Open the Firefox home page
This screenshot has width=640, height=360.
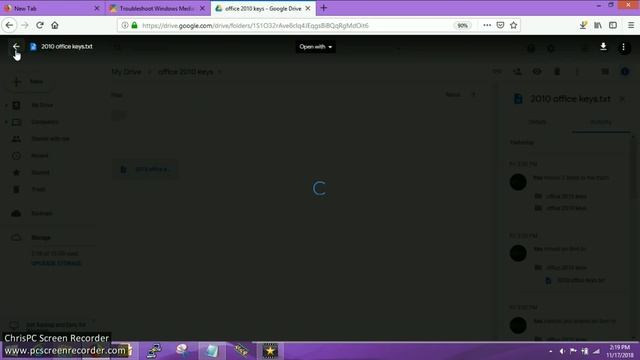[x=55, y=25]
